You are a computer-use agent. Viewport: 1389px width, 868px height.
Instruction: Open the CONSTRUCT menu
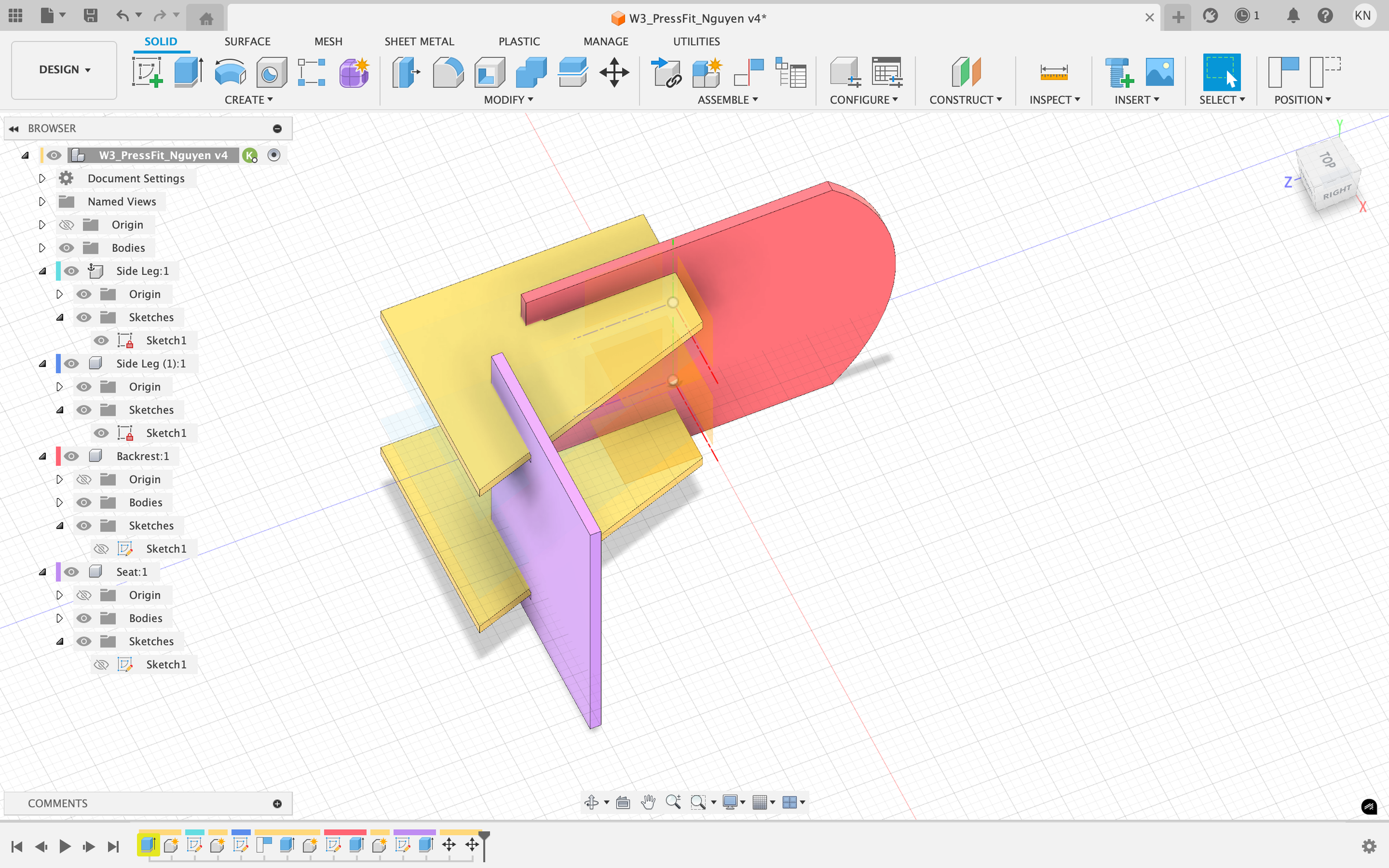(x=965, y=100)
